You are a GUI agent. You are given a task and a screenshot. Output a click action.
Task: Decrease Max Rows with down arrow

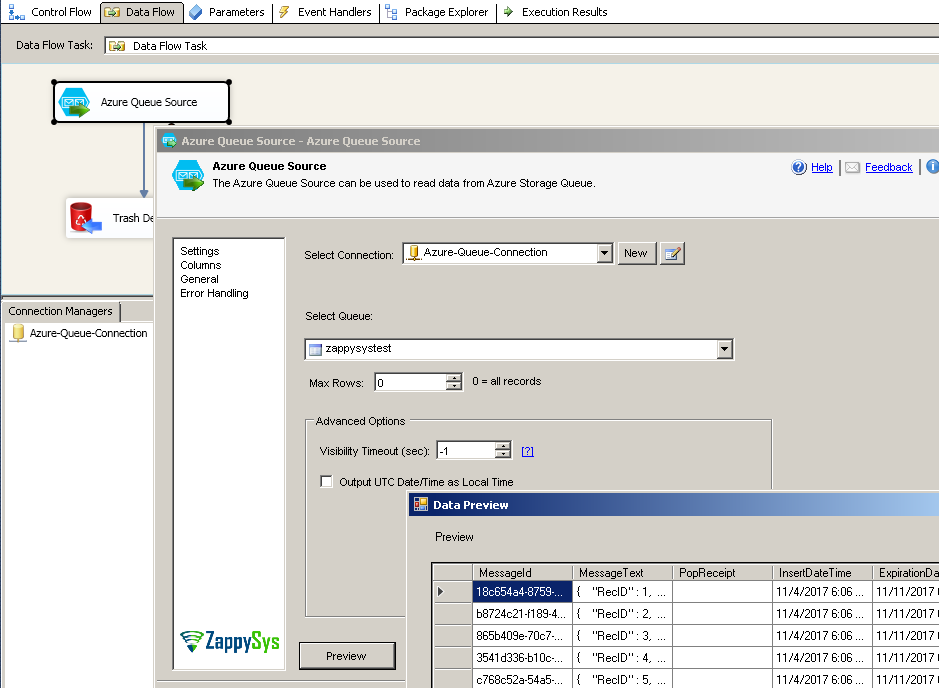coord(454,386)
